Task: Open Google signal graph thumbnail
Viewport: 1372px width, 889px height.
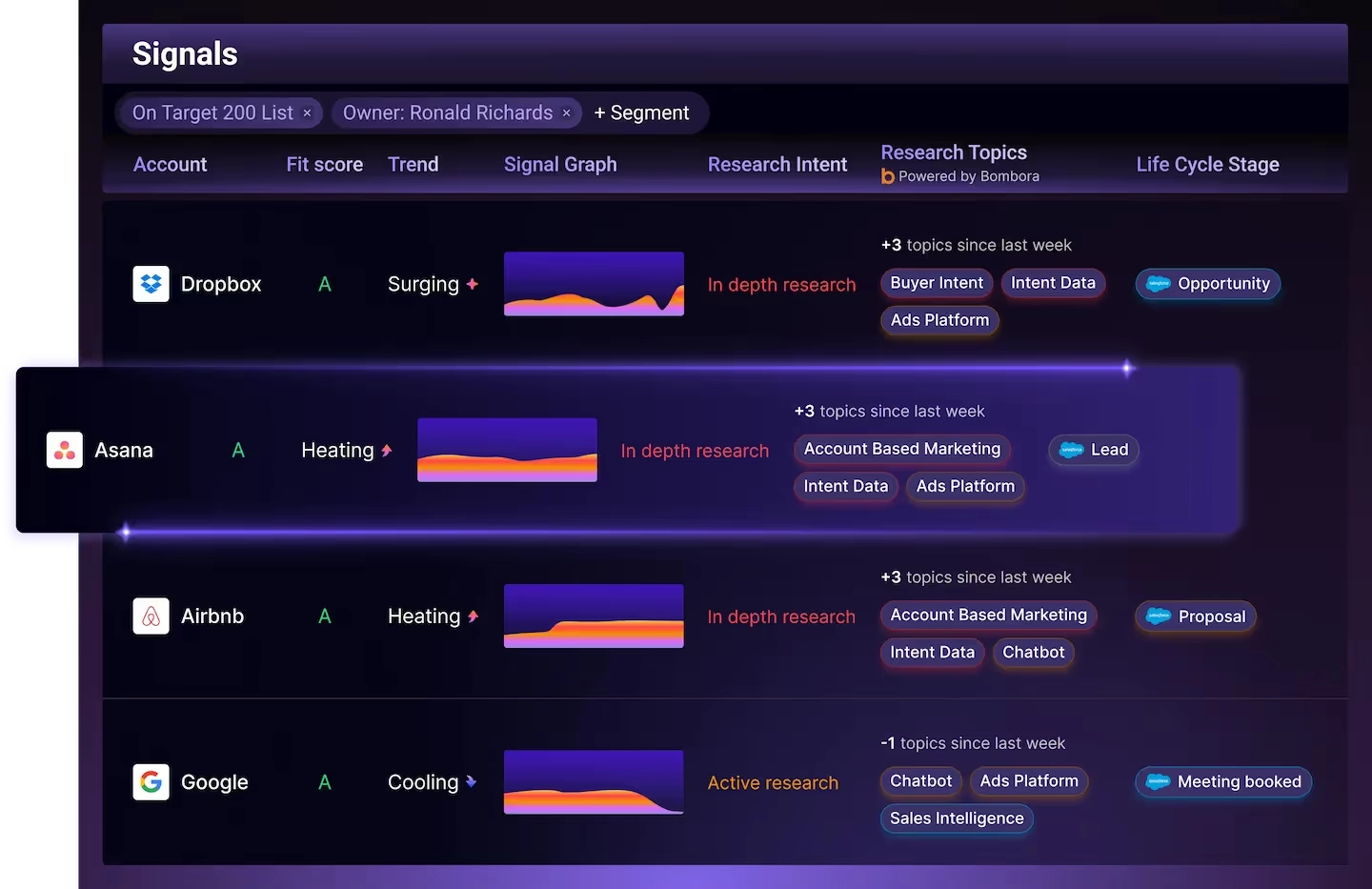Action: tap(594, 782)
